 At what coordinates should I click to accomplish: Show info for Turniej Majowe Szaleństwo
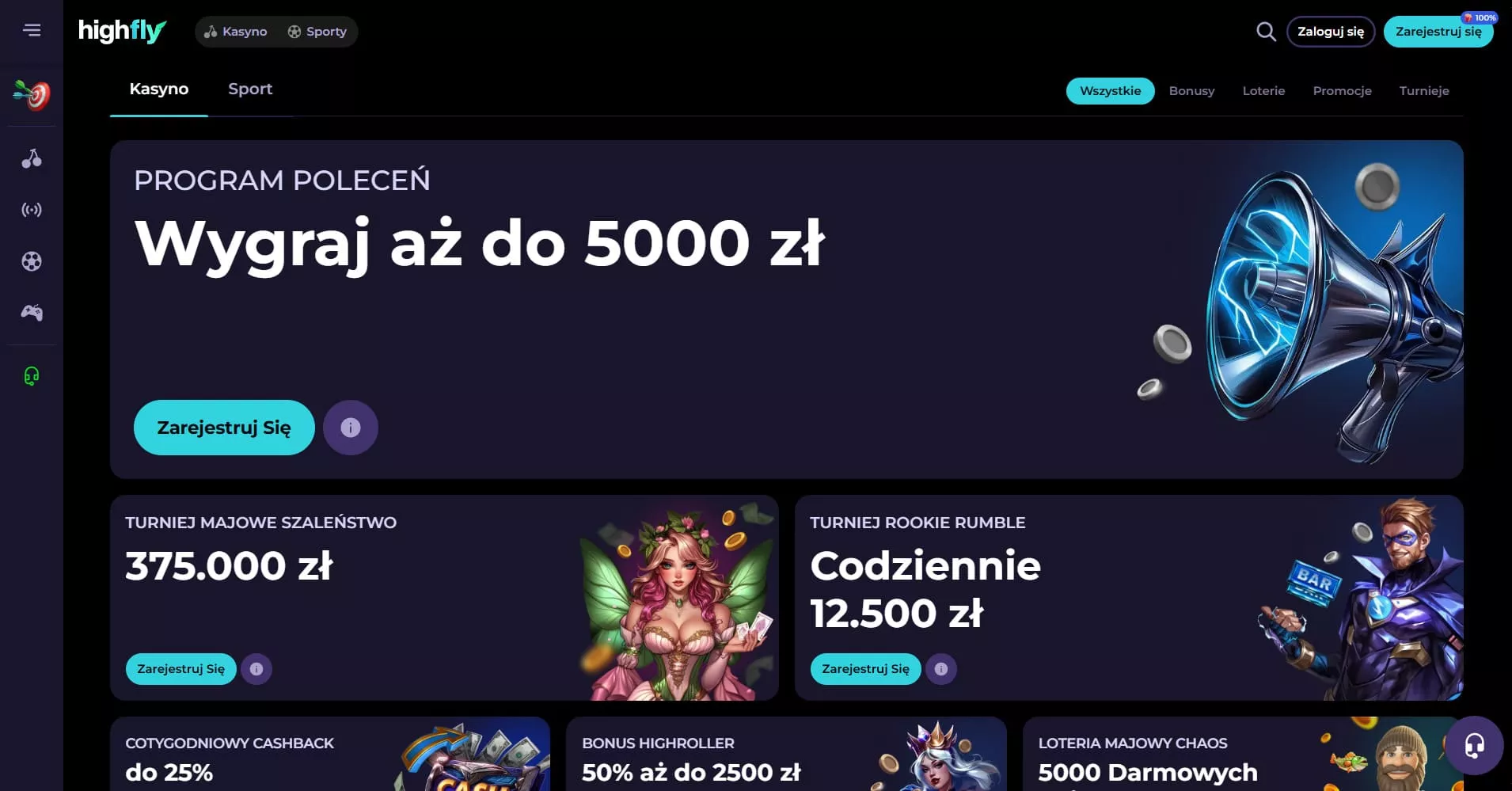(x=256, y=669)
